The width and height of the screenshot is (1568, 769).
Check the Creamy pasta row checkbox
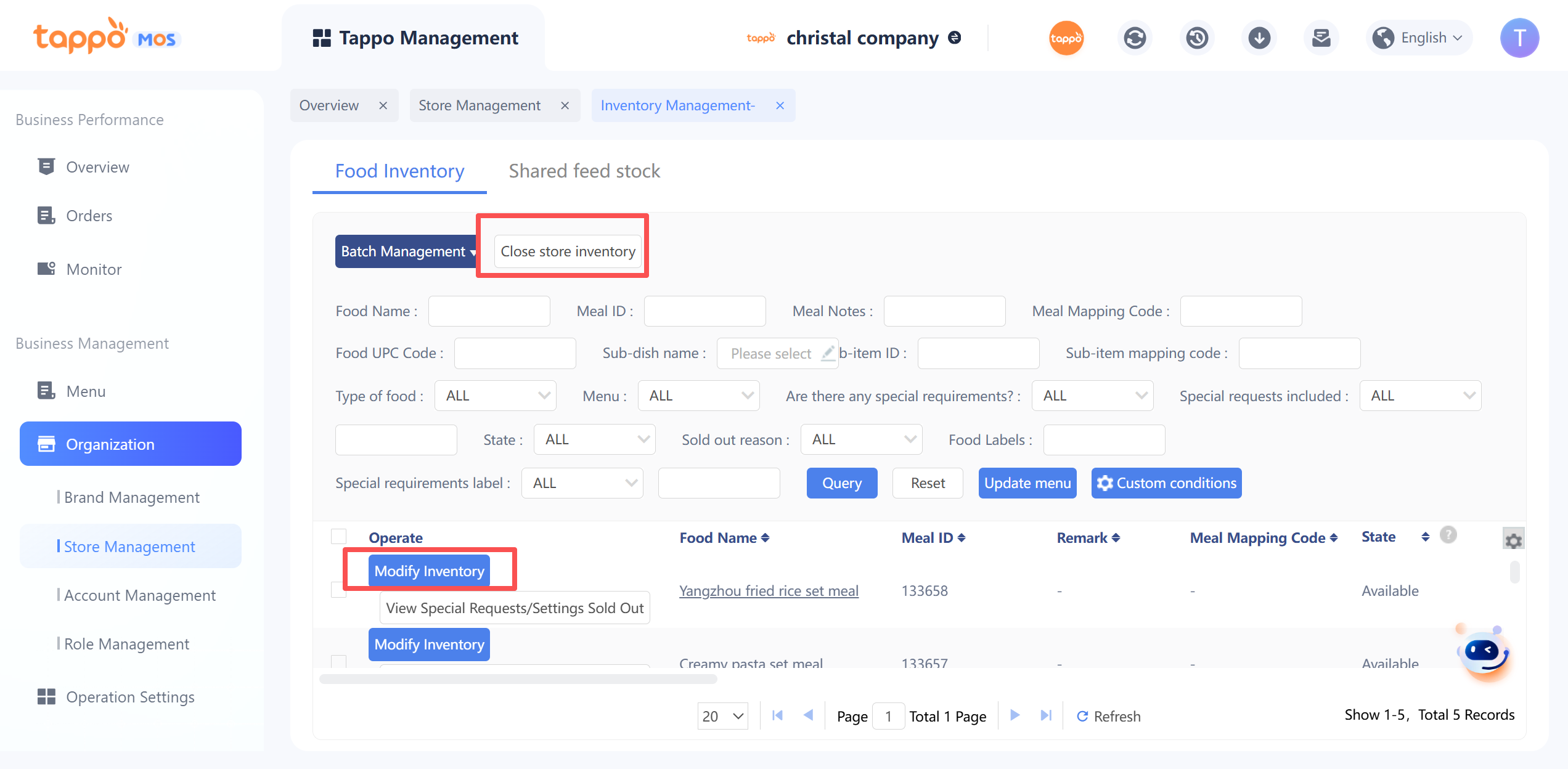point(339,662)
